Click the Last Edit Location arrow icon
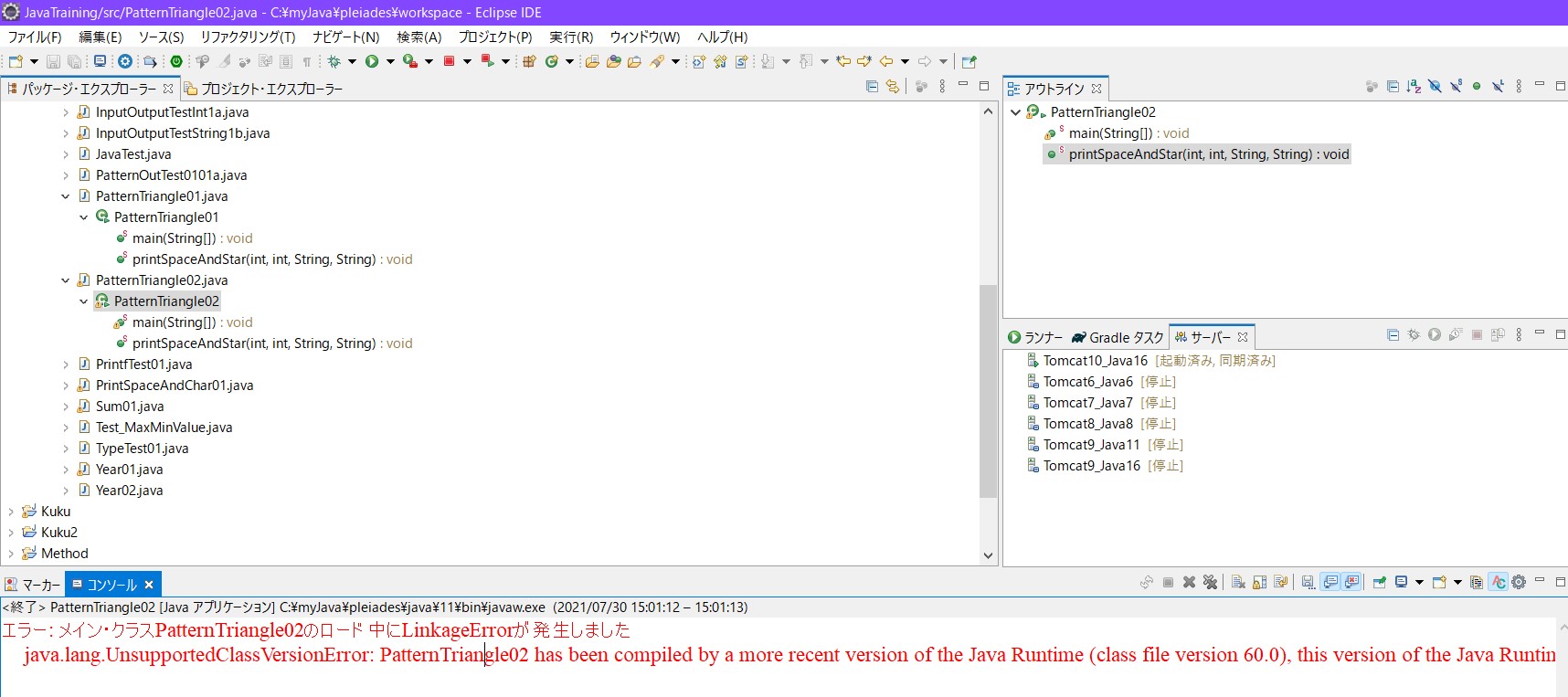Screen dimensions: 1568x697 (842, 61)
